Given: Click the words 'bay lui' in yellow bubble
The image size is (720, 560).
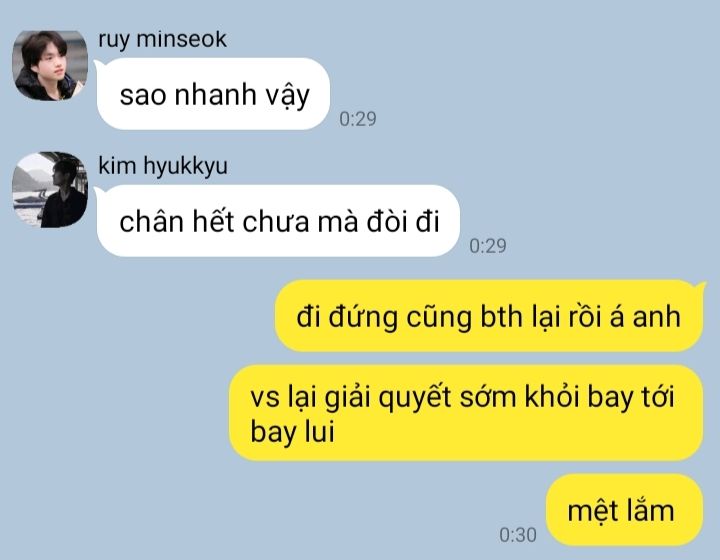Looking at the screenshot, I should pyautogui.click(x=292, y=432).
